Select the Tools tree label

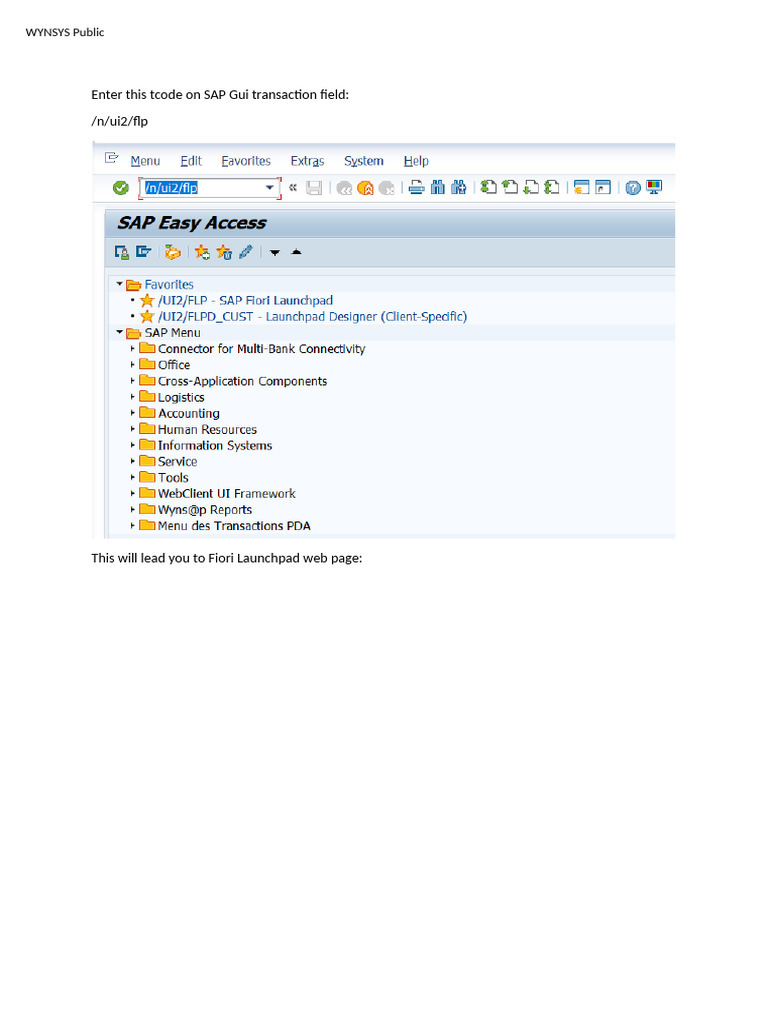(x=173, y=478)
